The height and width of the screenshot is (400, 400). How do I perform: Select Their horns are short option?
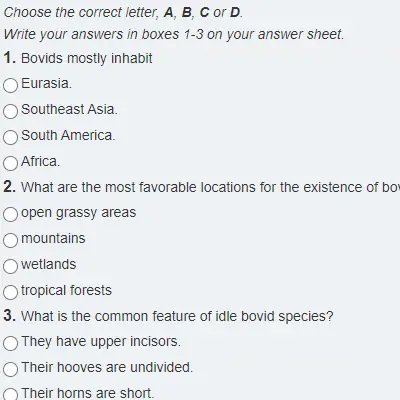click(x=10, y=395)
